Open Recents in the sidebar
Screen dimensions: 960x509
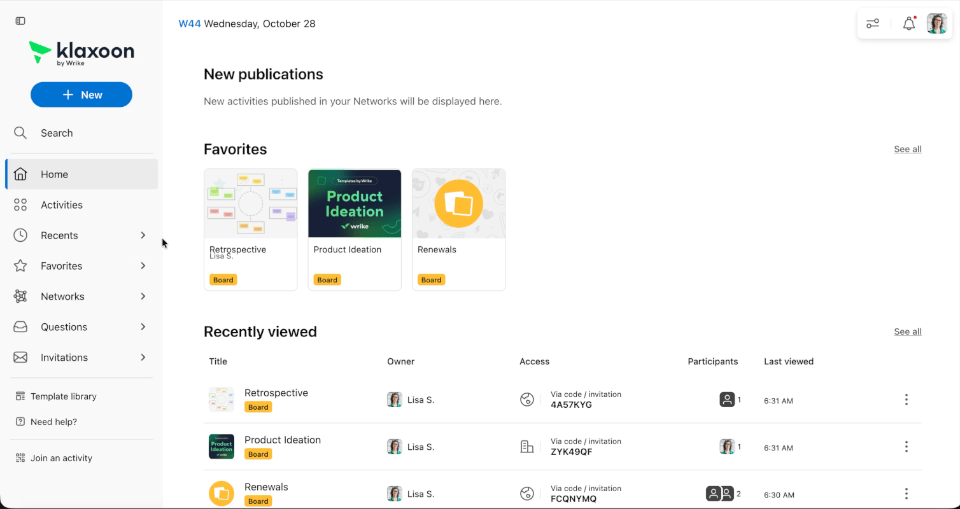click(x=81, y=235)
